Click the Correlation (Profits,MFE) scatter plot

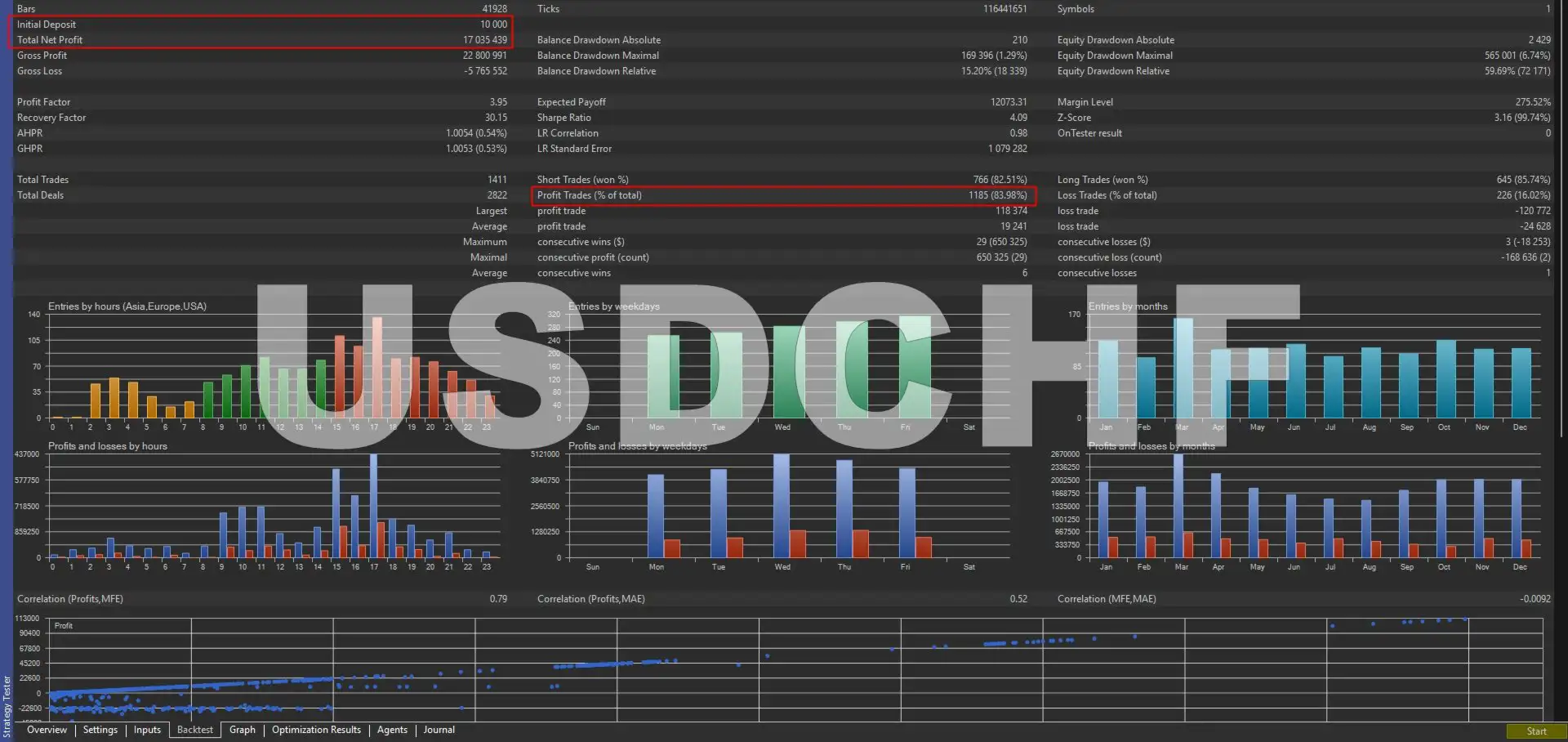[792, 668]
